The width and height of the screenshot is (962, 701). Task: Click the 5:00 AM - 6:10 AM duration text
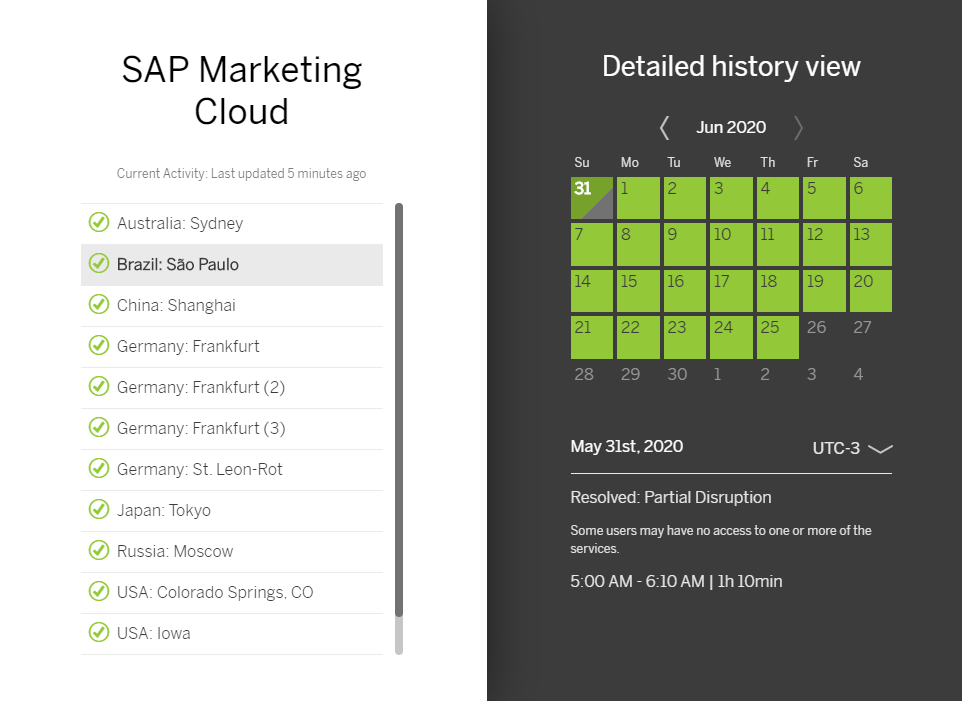point(676,581)
